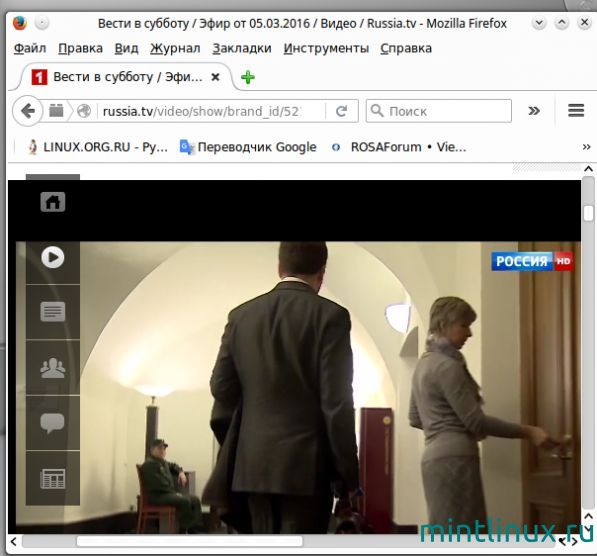Add a new tab with green plus
The height and width of the screenshot is (556, 597).
pyautogui.click(x=248, y=77)
